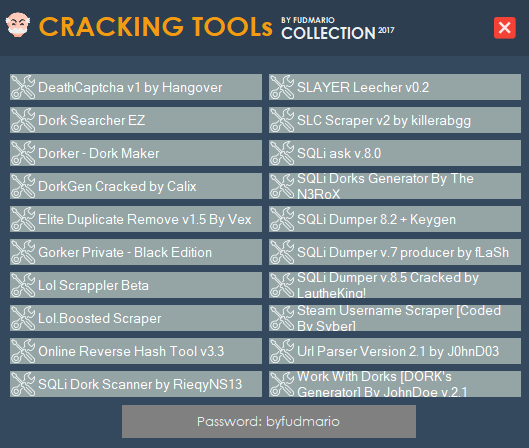529x448 pixels.
Task: Click the wrench icon beside Lol Scrappler Beta
Action: coord(23,285)
